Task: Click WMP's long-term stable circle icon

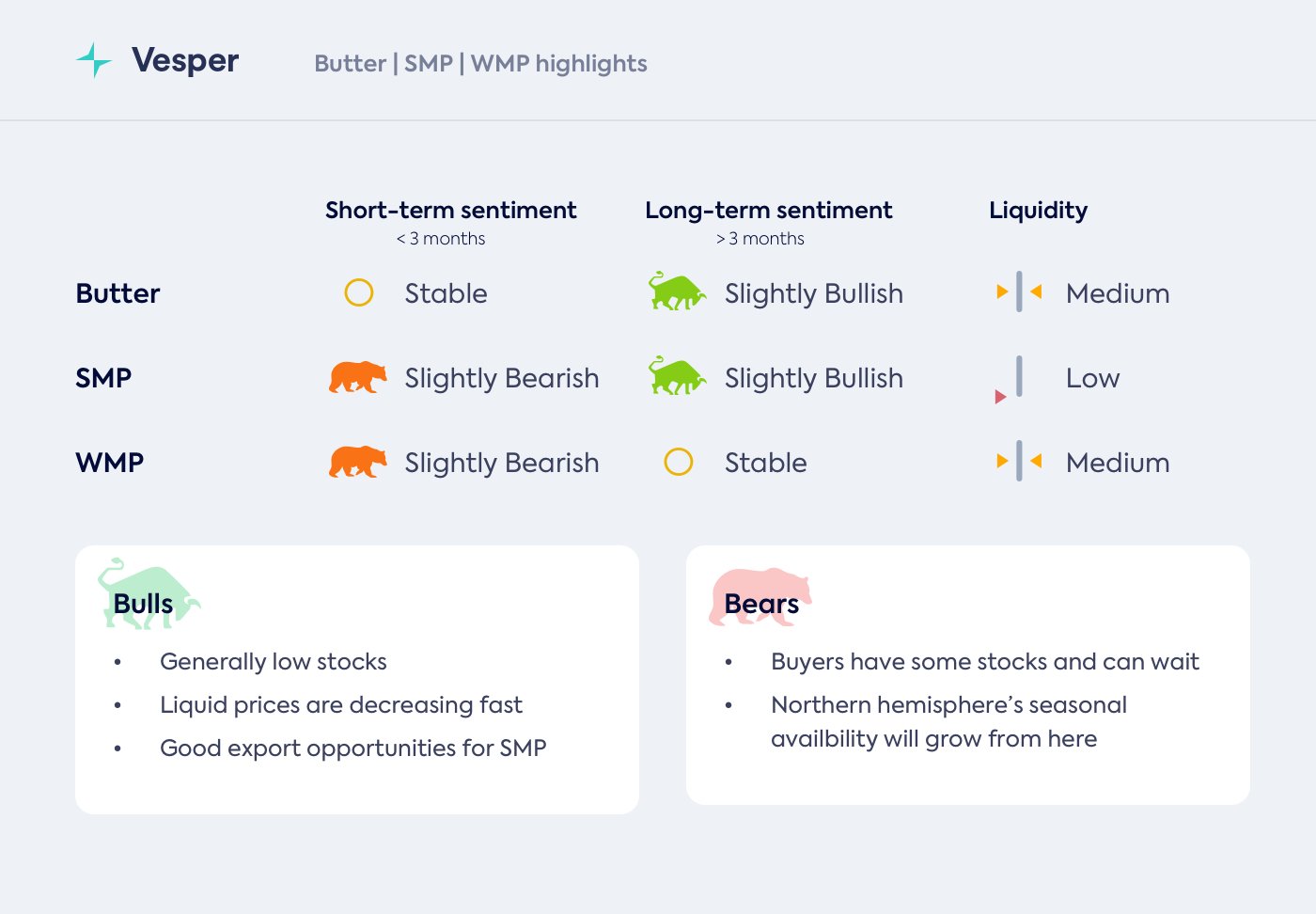Action: (x=679, y=462)
